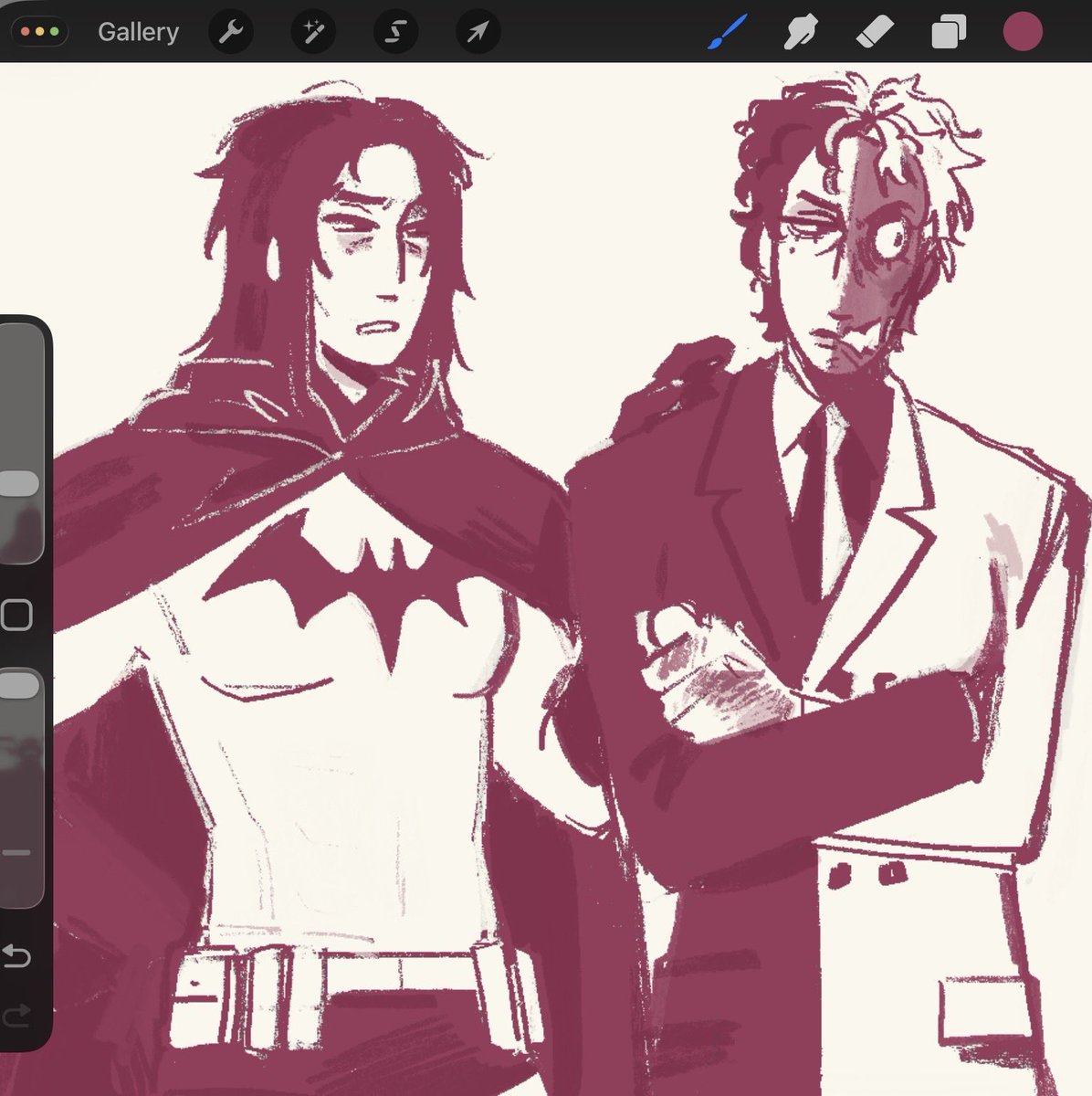
Task: Activate the Selection S-ribbon tool
Action: [394, 33]
